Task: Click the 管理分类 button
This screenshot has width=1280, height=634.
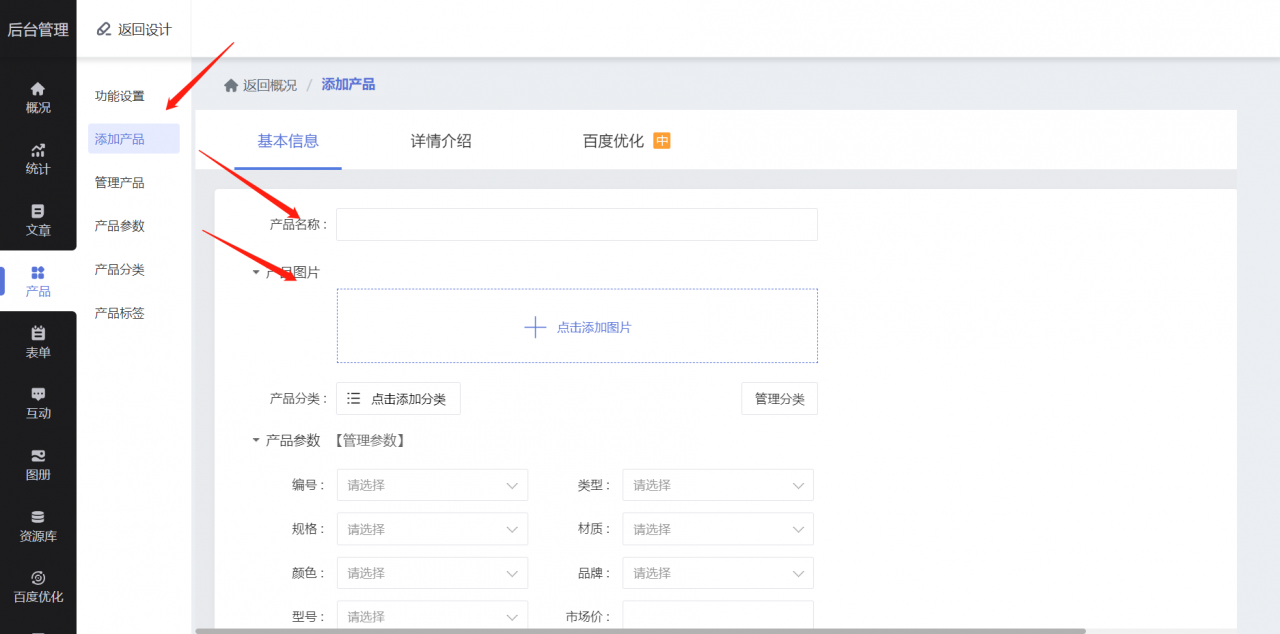Action: coord(779,398)
